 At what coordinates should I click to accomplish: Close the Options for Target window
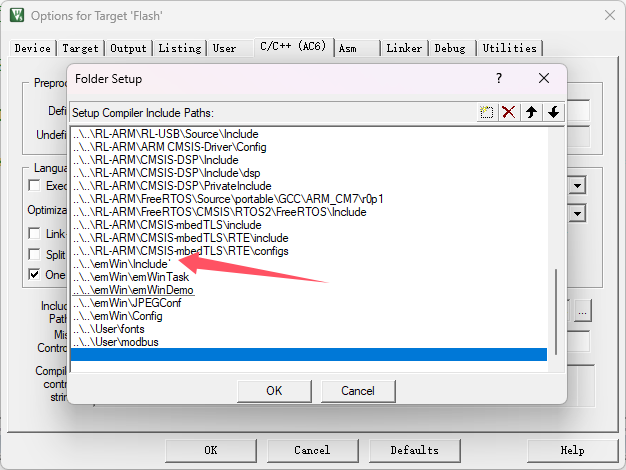610,15
